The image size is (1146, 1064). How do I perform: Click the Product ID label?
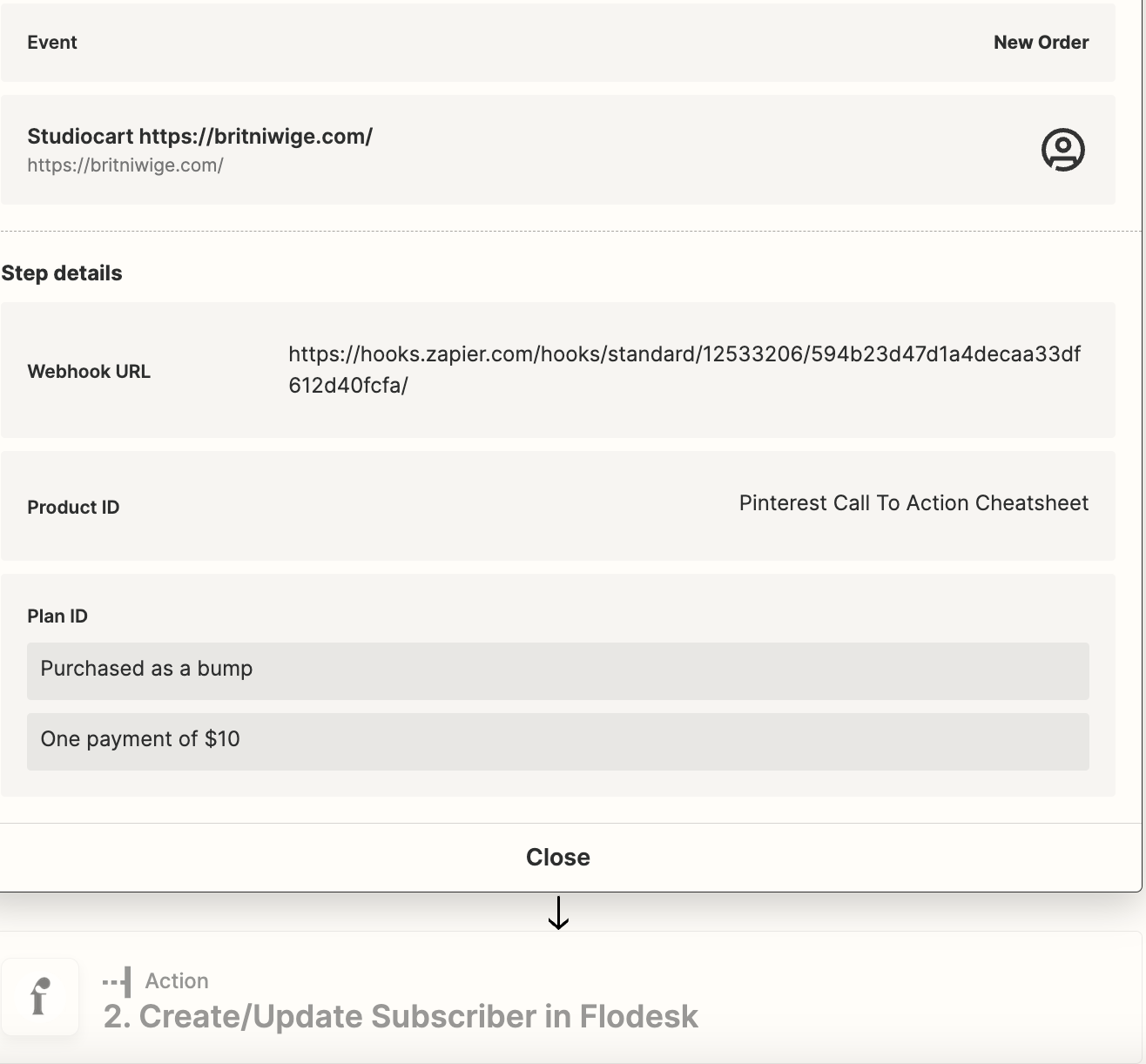coord(73,508)
